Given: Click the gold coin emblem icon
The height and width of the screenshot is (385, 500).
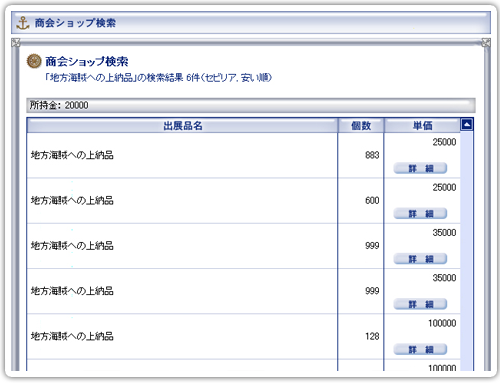Looking at the screenshot, I should [34, 61].
